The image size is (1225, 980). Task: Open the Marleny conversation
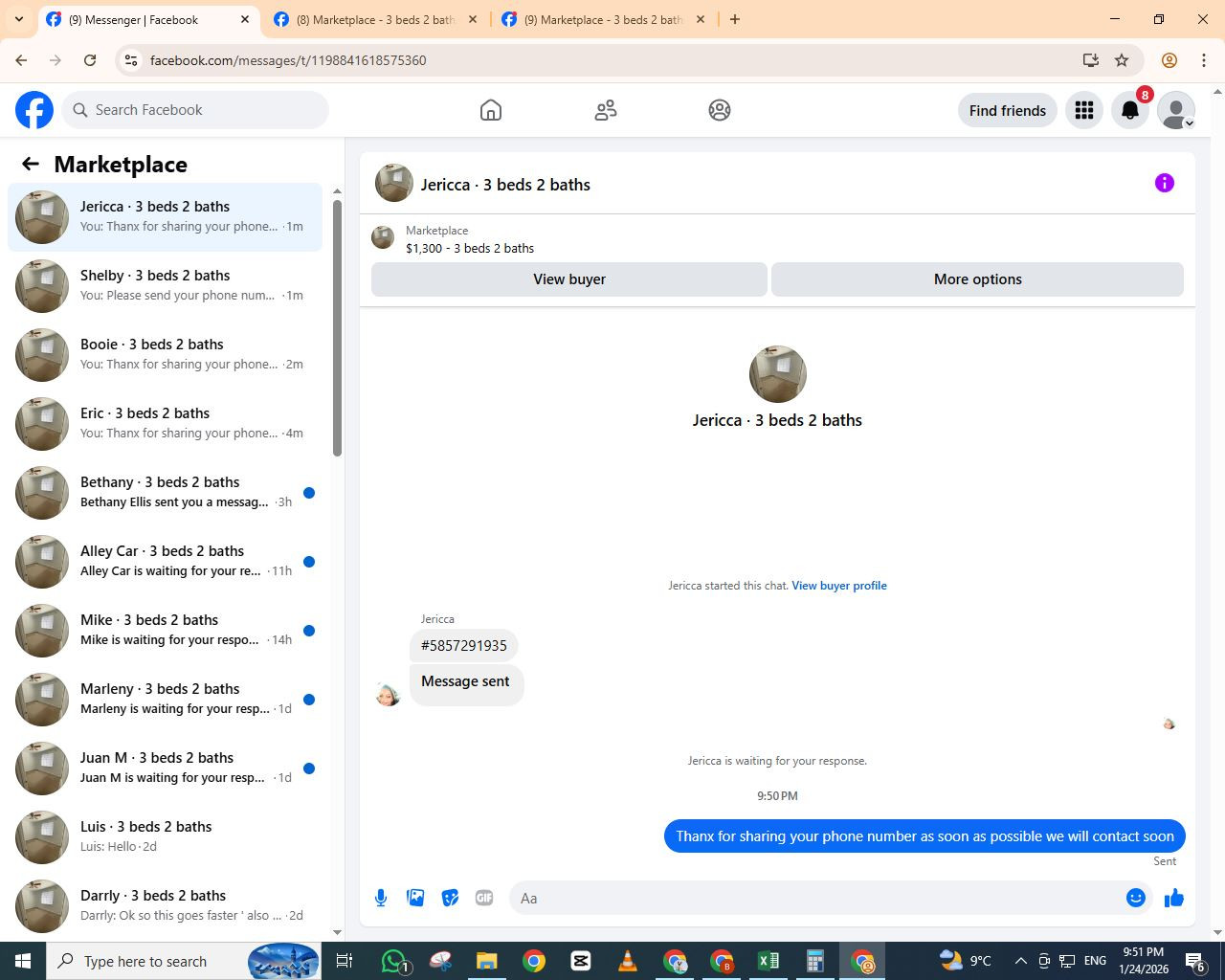(165, 700)
